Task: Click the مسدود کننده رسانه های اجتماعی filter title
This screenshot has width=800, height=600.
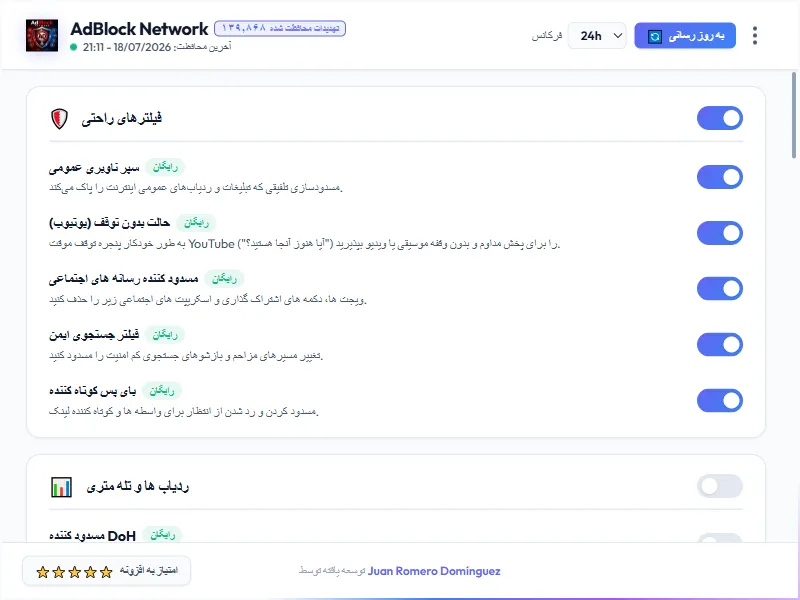Action: click(123, 279)
